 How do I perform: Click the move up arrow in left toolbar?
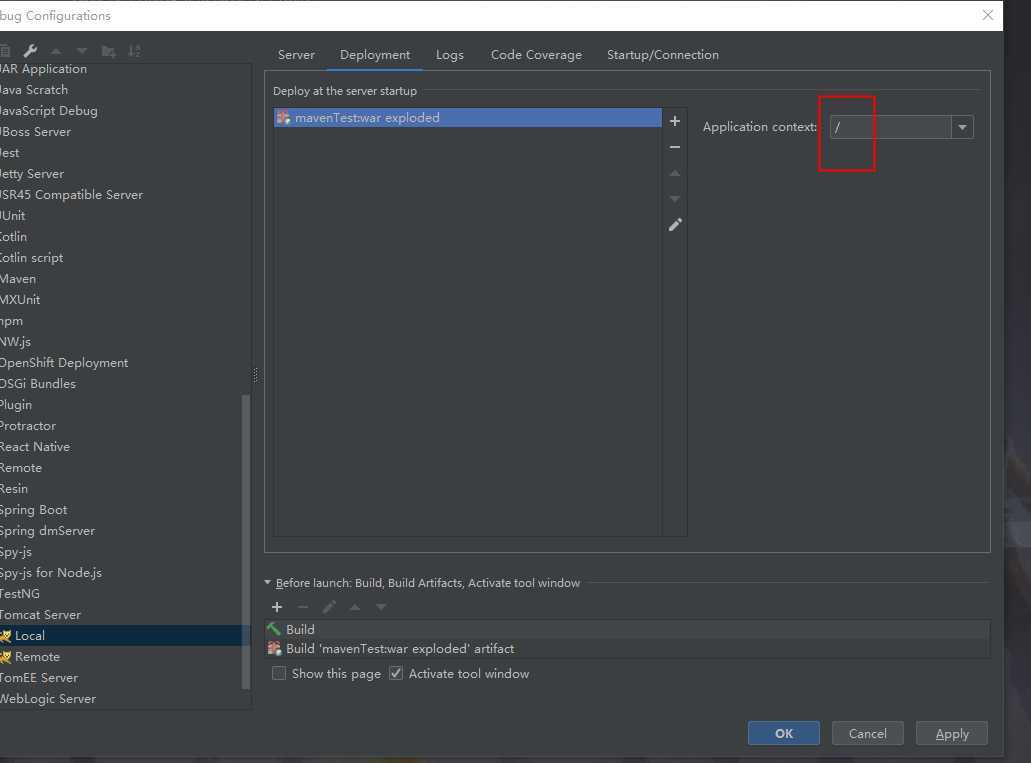click(x=56, y=51)
